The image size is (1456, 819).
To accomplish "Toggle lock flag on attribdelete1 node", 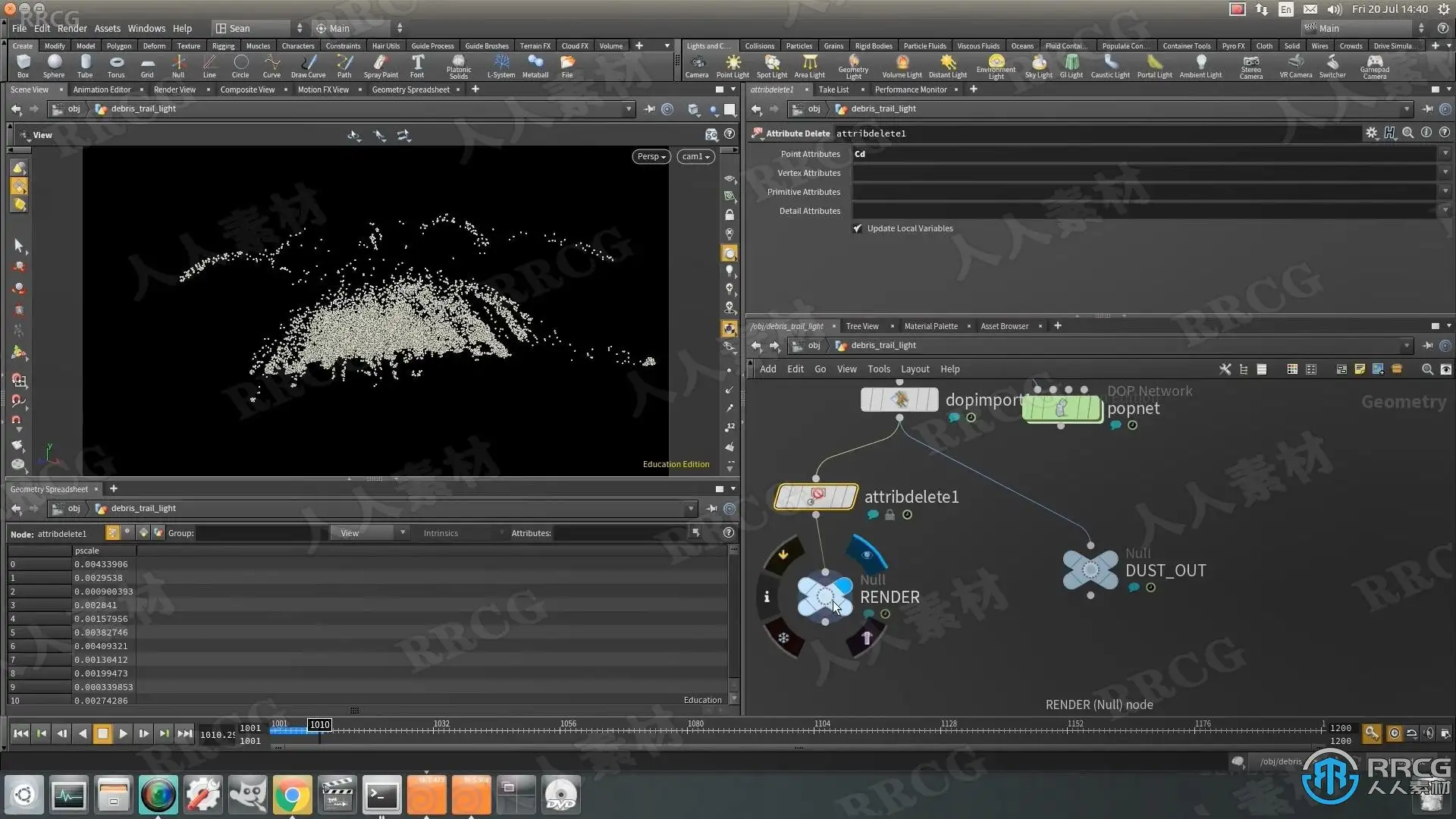I will point(890,515).
